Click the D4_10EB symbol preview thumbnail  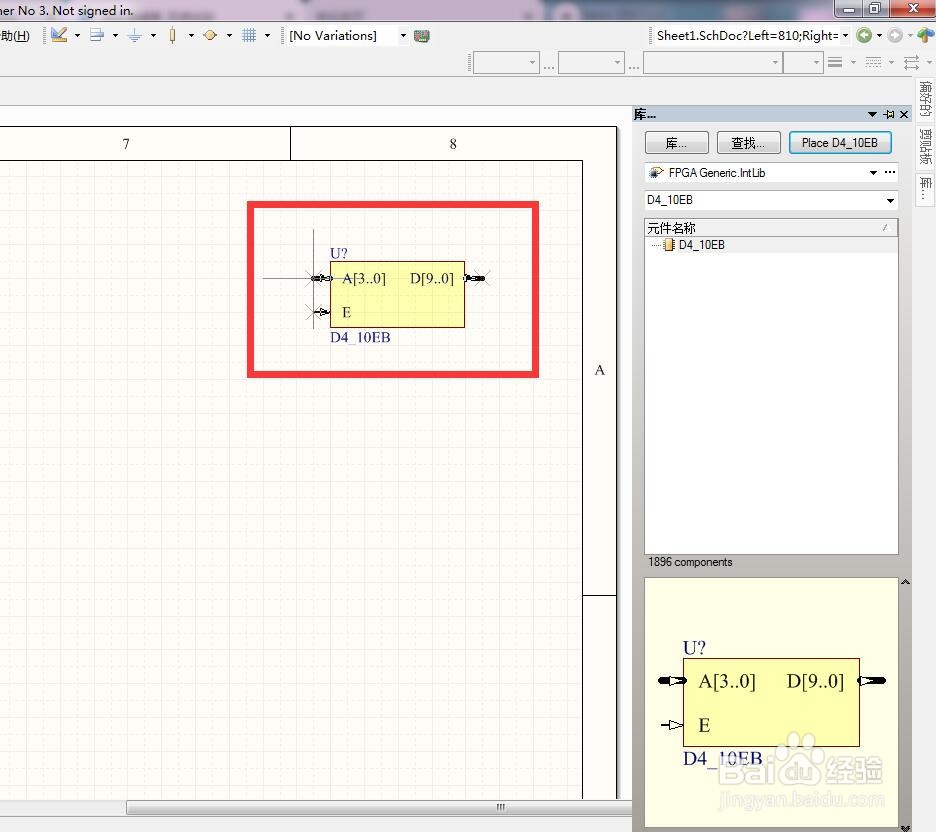771,702
